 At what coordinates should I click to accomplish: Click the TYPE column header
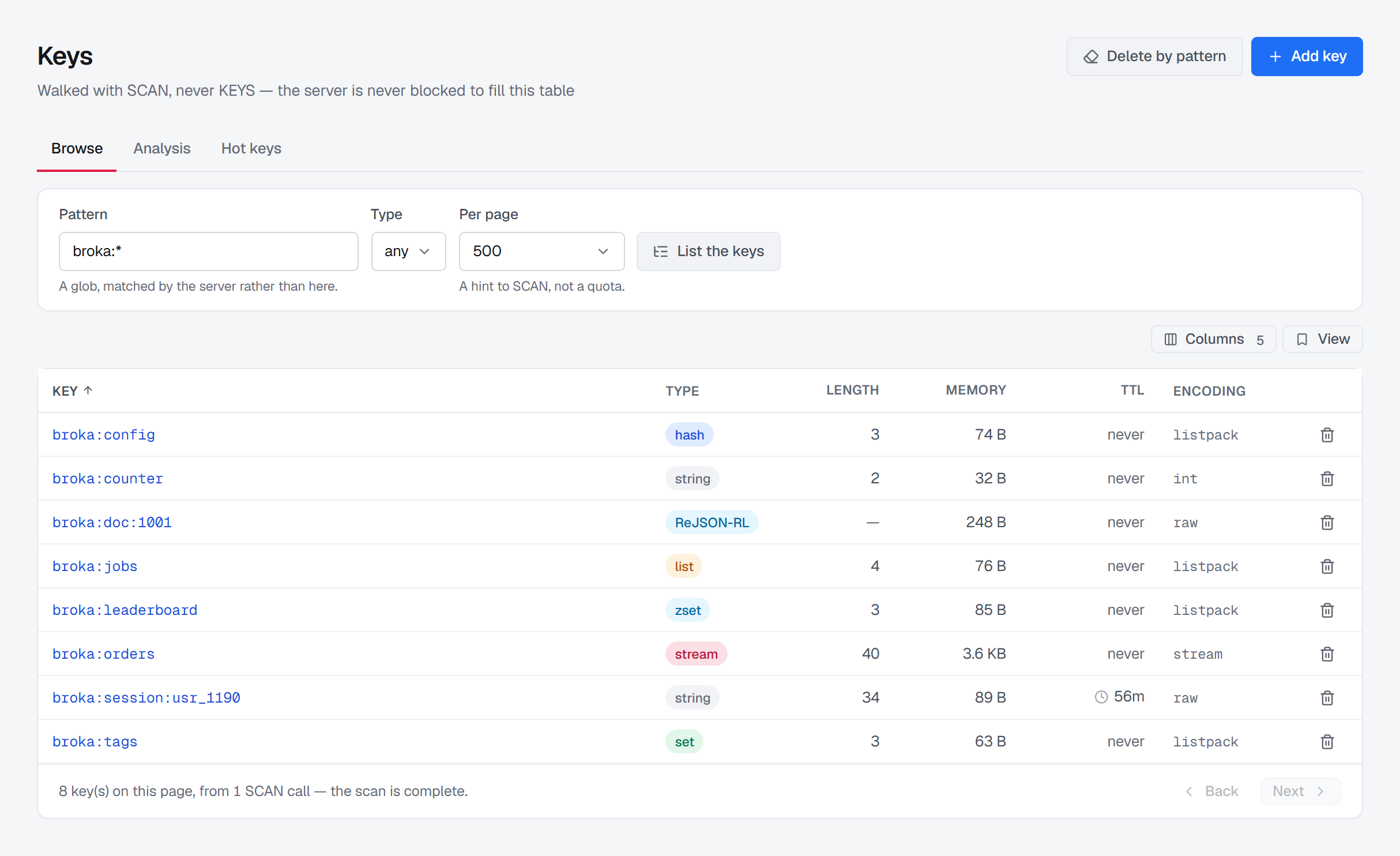(x=682, y=391)
